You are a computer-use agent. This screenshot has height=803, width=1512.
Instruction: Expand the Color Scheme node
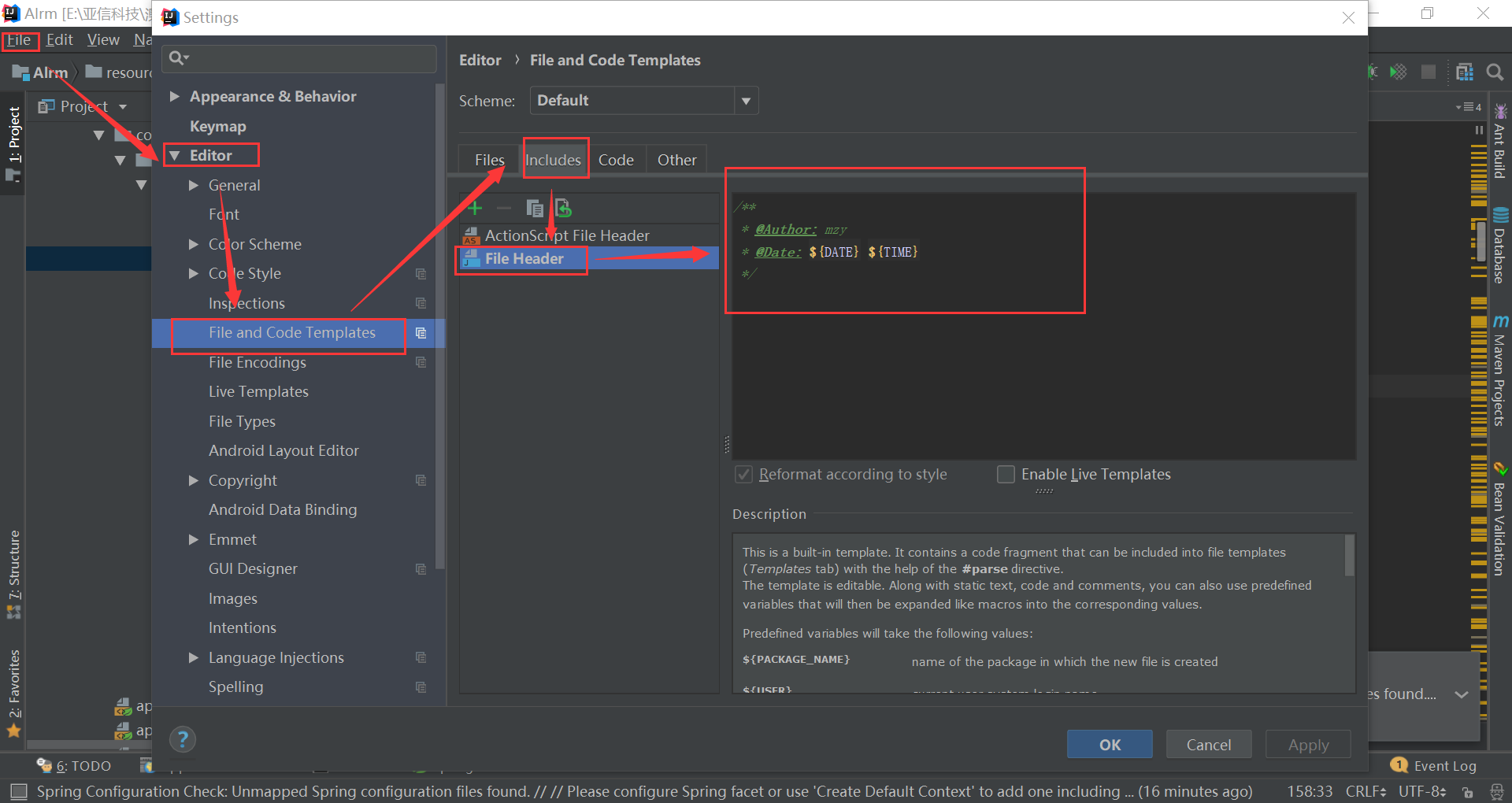tap(194, 244)
